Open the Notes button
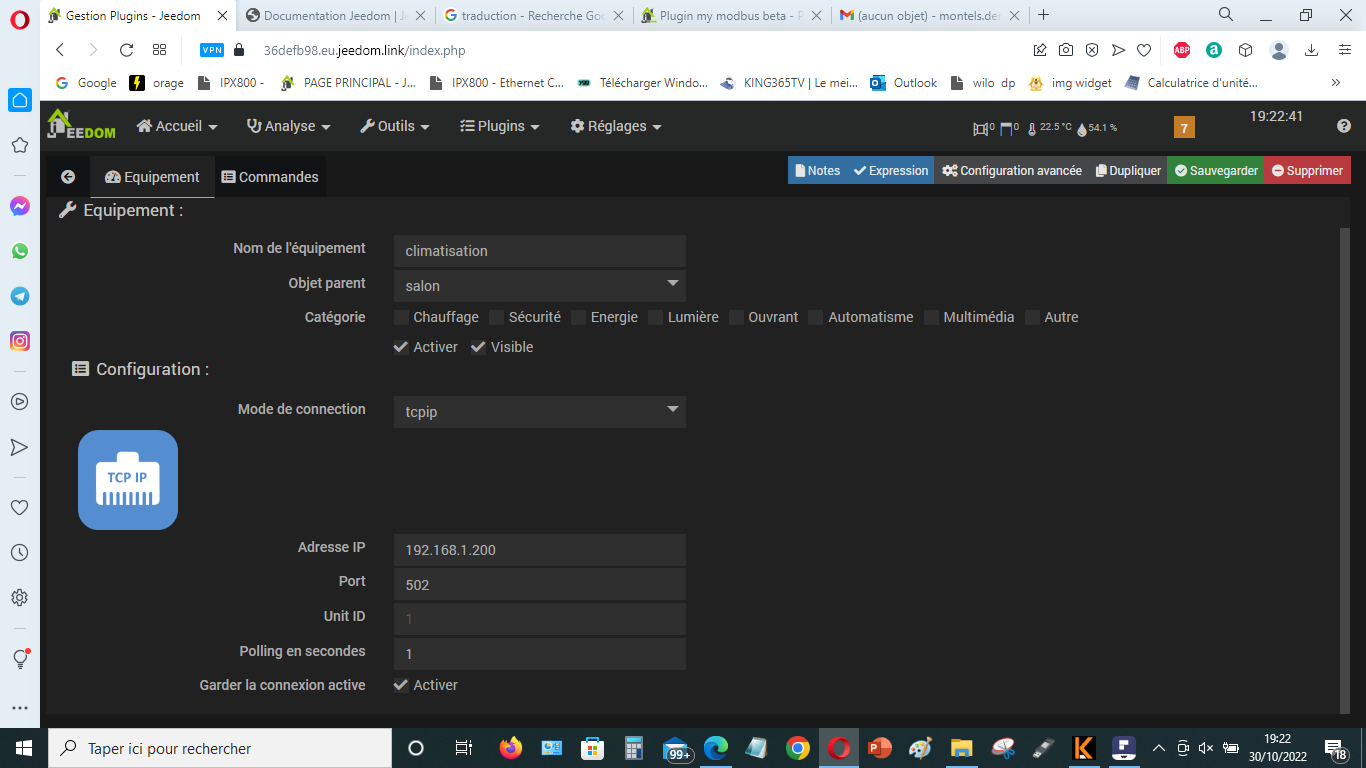 coord(817,170)
